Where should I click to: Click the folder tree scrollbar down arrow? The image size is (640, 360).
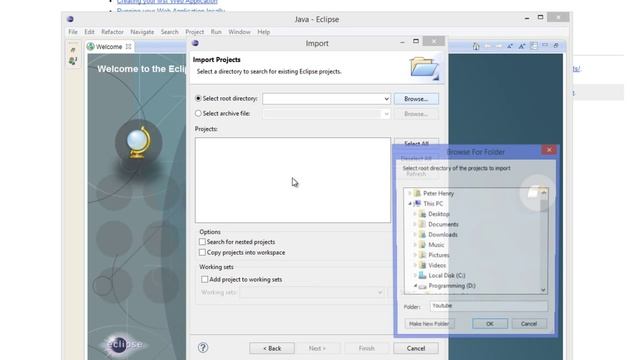(543, 289)
